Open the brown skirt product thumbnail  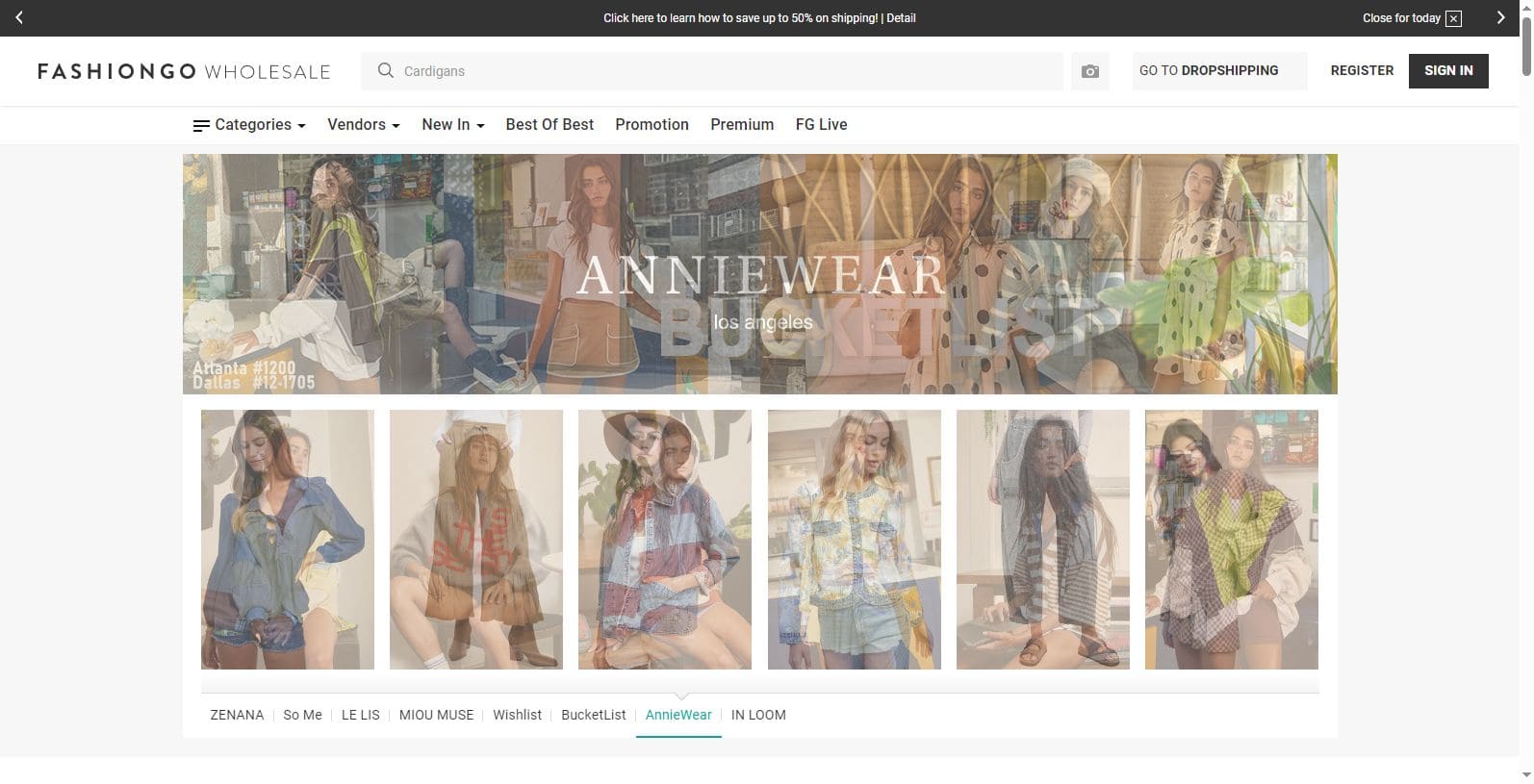pos(476,540)
